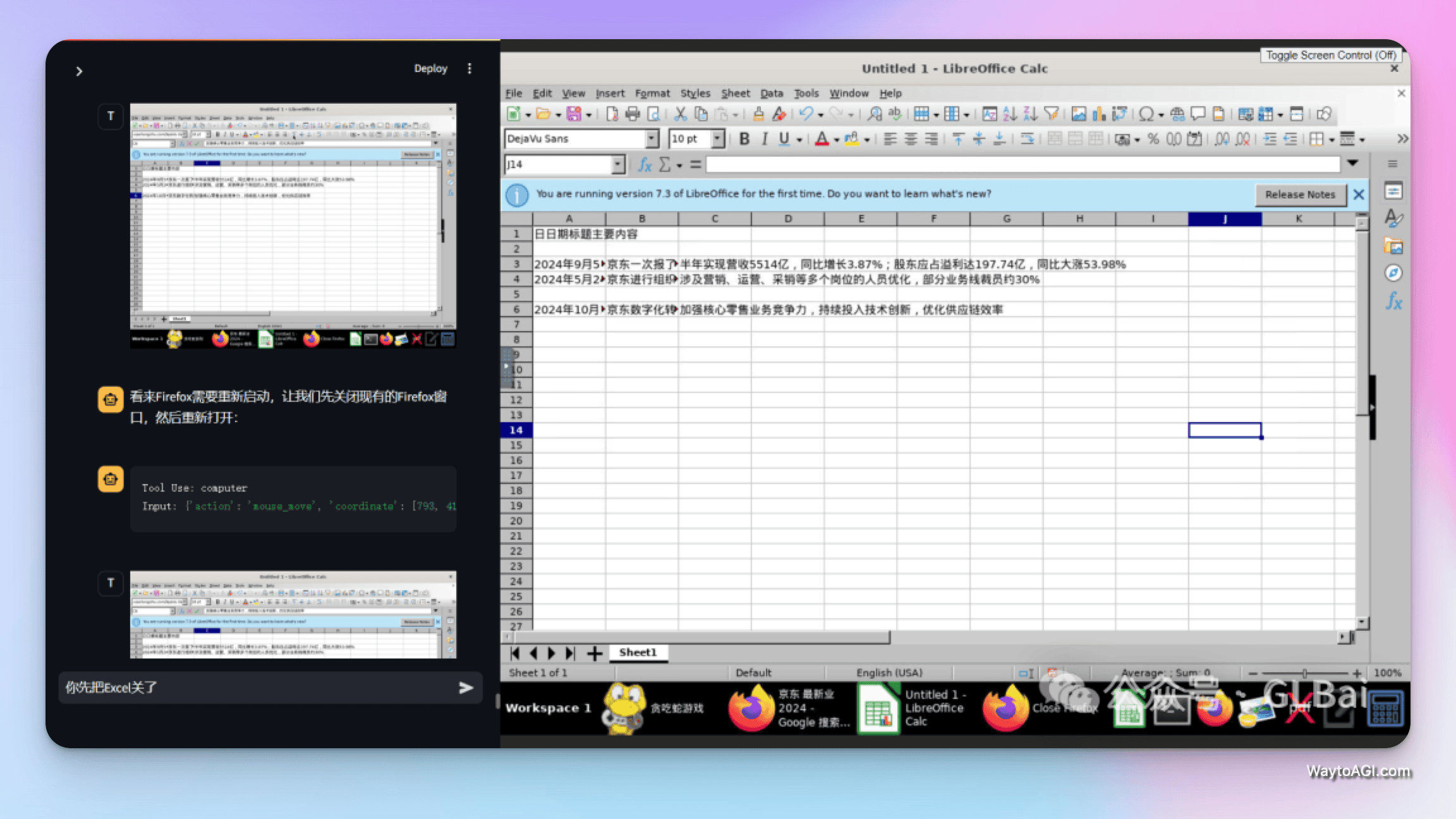Expand the font name DejaVu Sans dropdown
This screenshot has width=1456, height=819.
click(652, 138)
